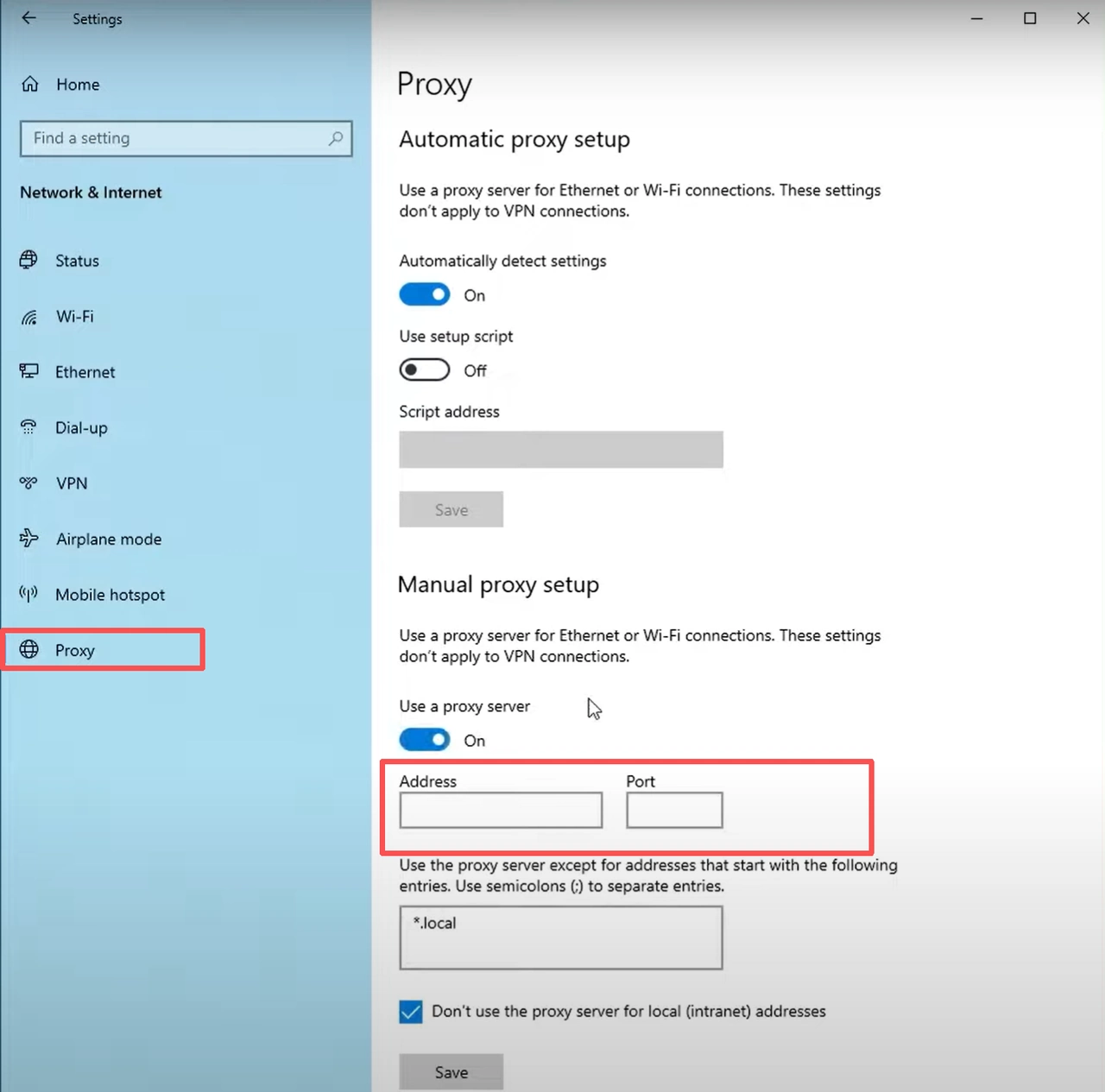
Task: Open the Ethernet settings icon
Action: 29,371
